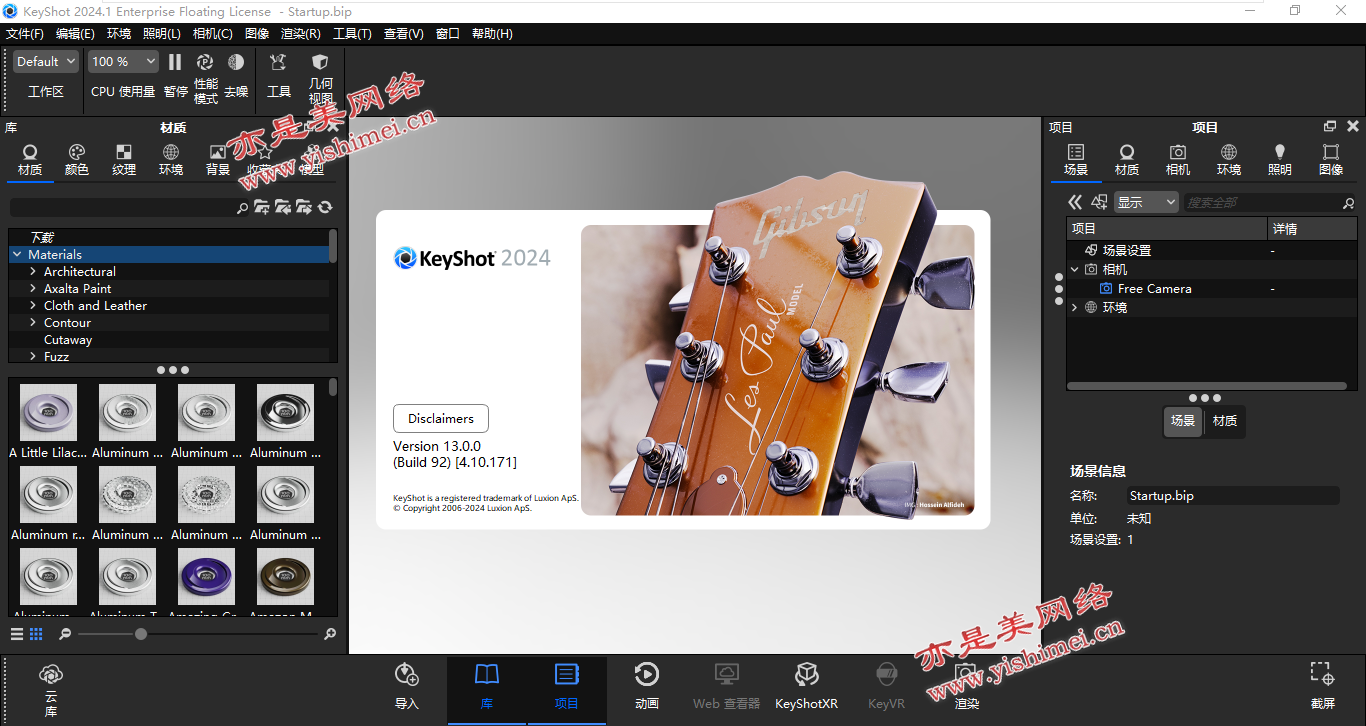Click the export folder icon in the library
Screen dimensions: 1366x726
pyautogui.click(x=303, y=207)
